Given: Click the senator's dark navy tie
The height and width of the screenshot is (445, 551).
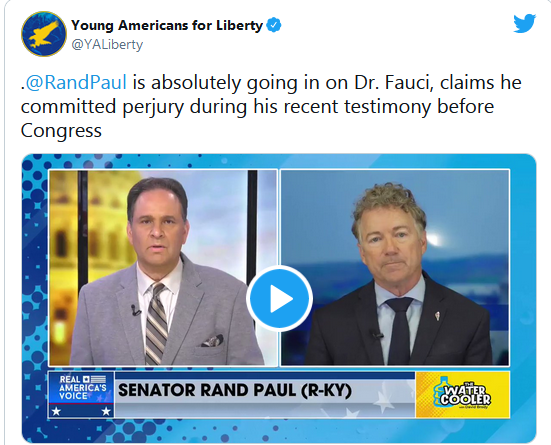Looking at the screenshot, I should click(400, 330).
